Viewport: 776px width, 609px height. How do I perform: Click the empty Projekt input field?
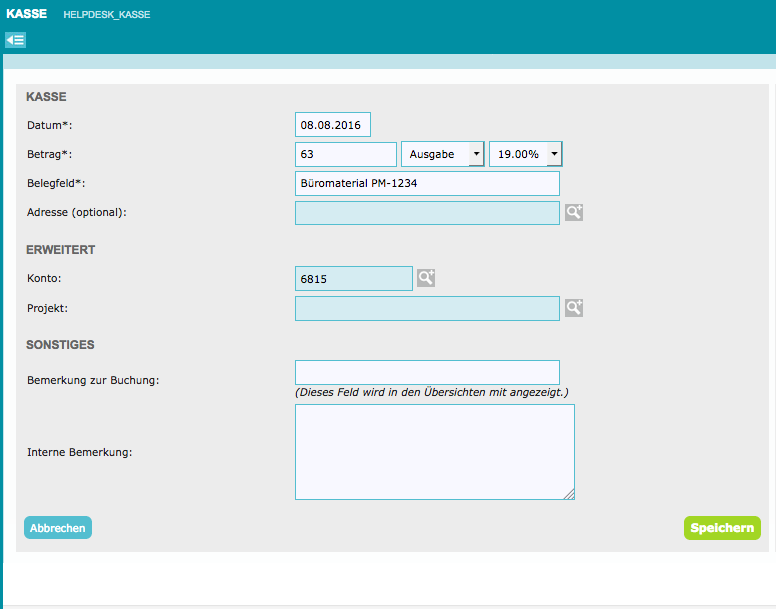point(427,308)
